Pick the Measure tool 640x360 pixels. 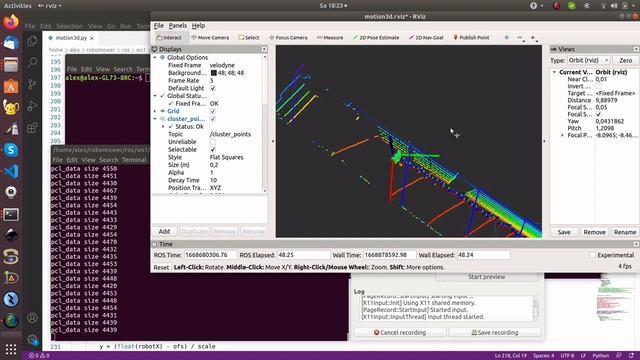[x=330, y=38]
